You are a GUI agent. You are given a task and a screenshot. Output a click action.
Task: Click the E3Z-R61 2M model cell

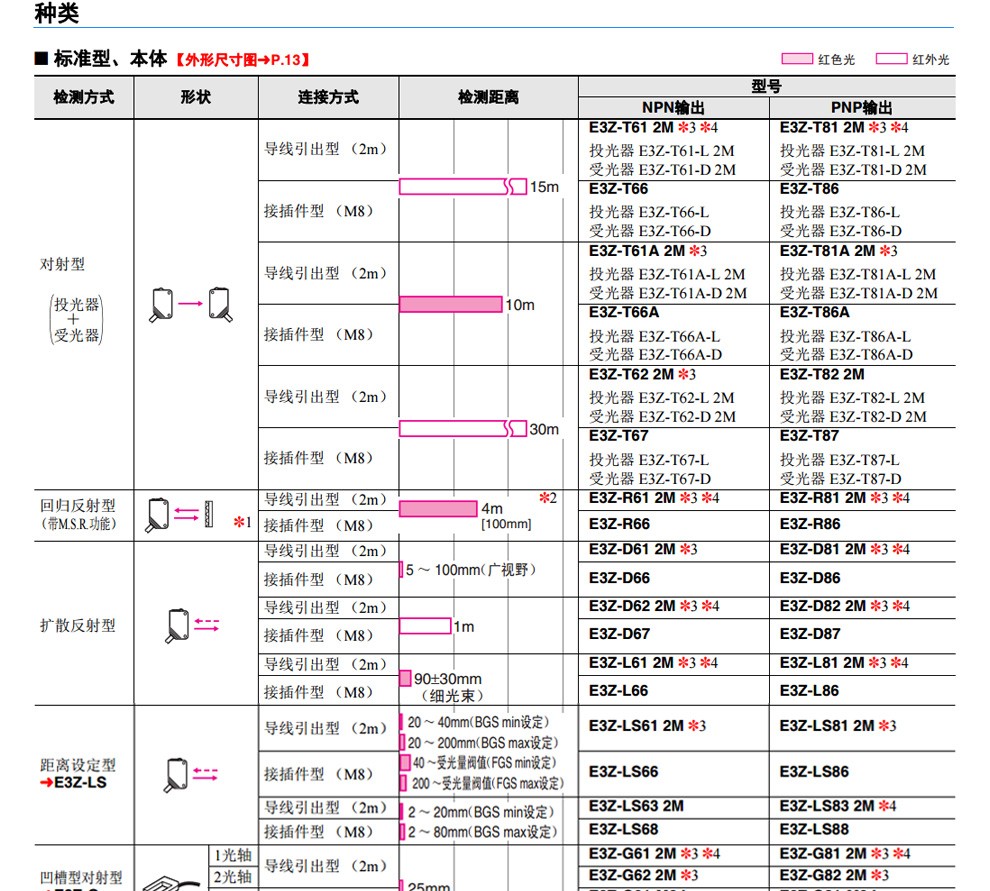674,499
